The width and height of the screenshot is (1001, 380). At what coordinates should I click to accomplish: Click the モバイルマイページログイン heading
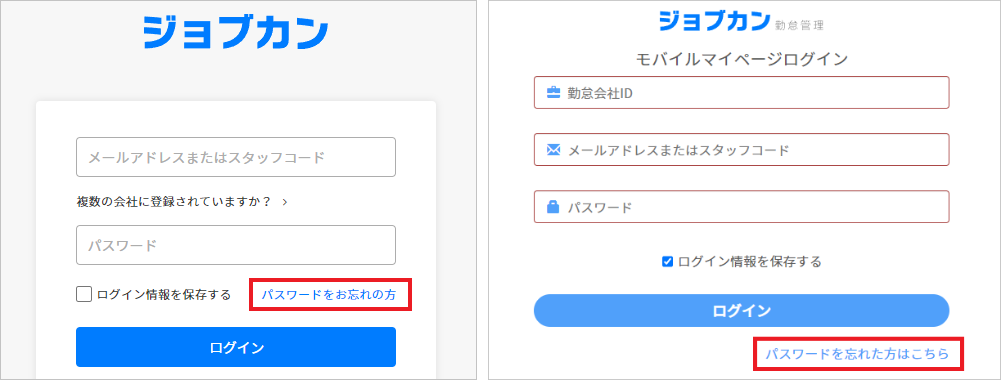[741, 59]
